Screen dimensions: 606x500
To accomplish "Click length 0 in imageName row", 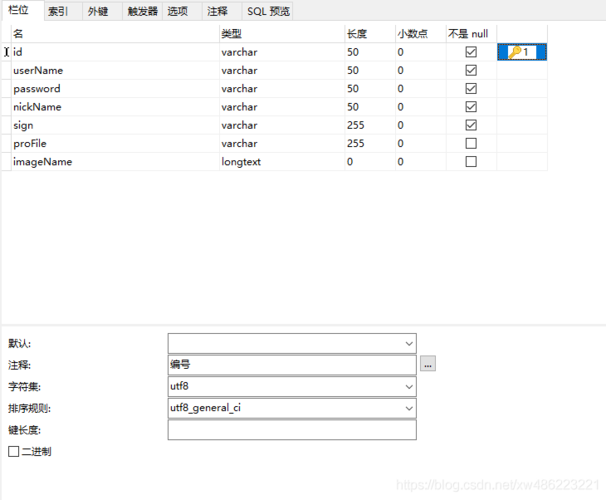I will point(370,162).
